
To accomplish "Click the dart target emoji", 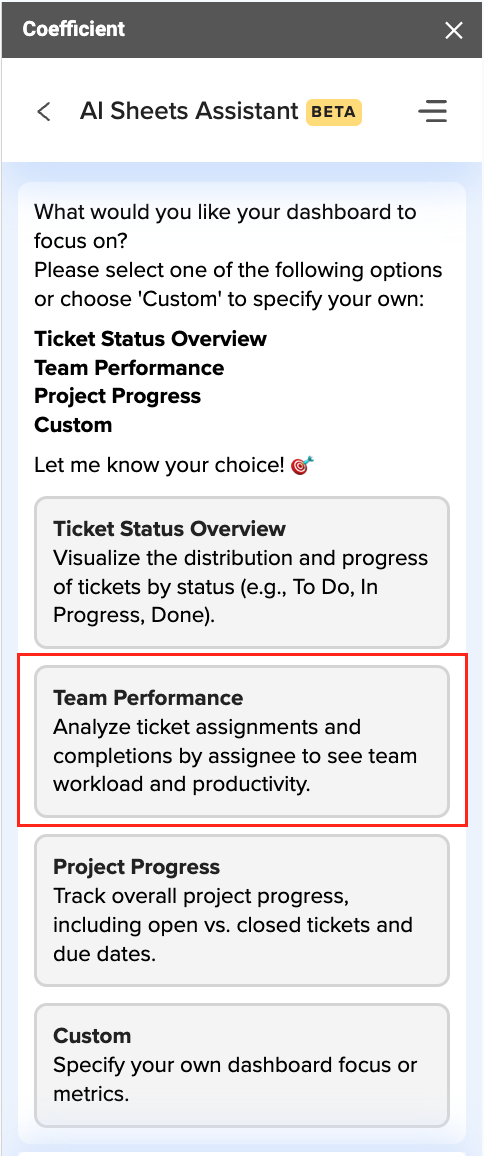I will pyautogui.click(x=302, y=466).
